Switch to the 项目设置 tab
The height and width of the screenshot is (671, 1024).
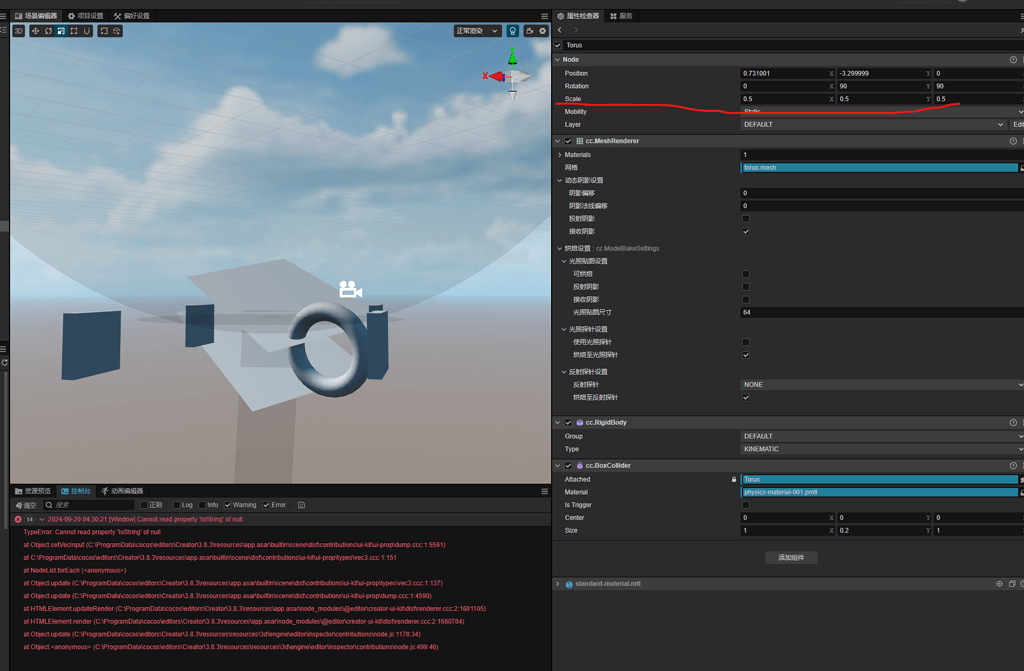[x=87, y=15]
